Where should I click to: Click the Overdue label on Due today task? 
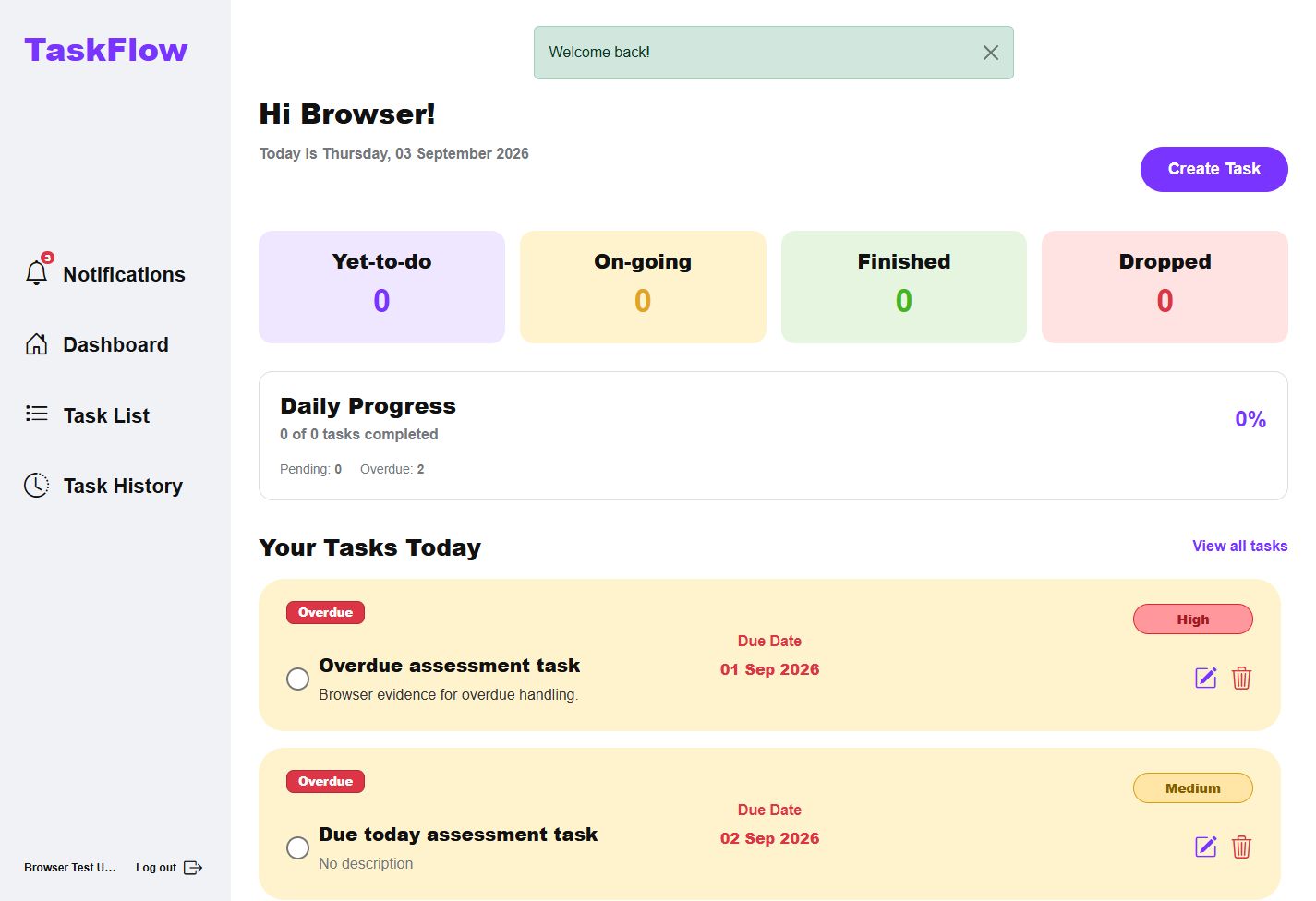pyautogui.click(x=325, y=781)
